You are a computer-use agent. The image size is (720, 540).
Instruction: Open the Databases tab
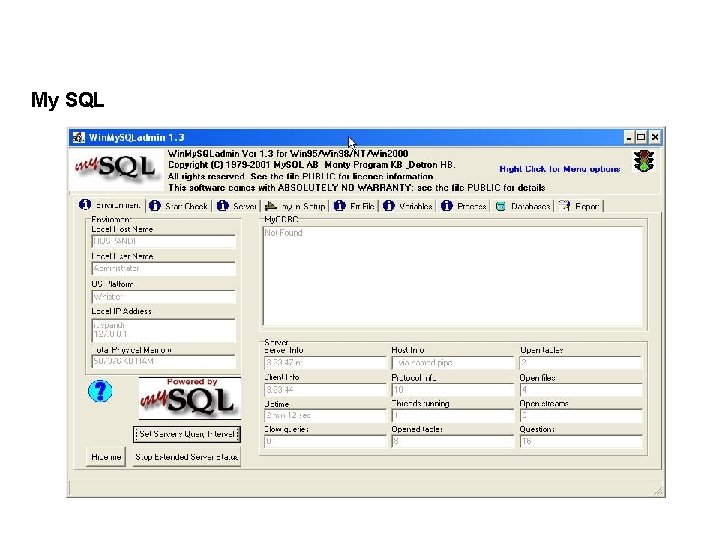(523, 206)
